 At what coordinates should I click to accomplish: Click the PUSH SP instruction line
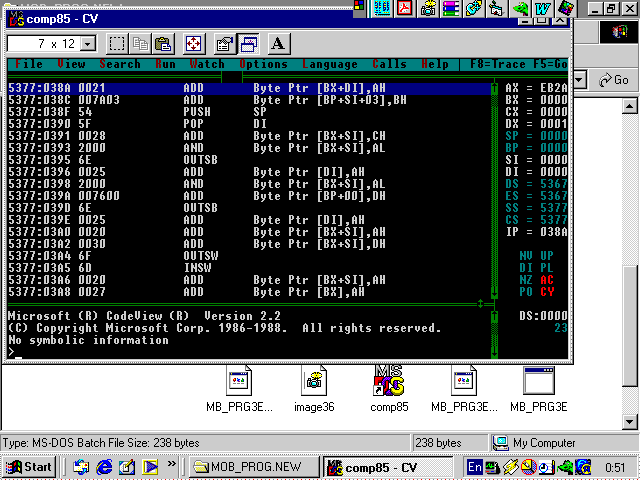pos(249,112)
